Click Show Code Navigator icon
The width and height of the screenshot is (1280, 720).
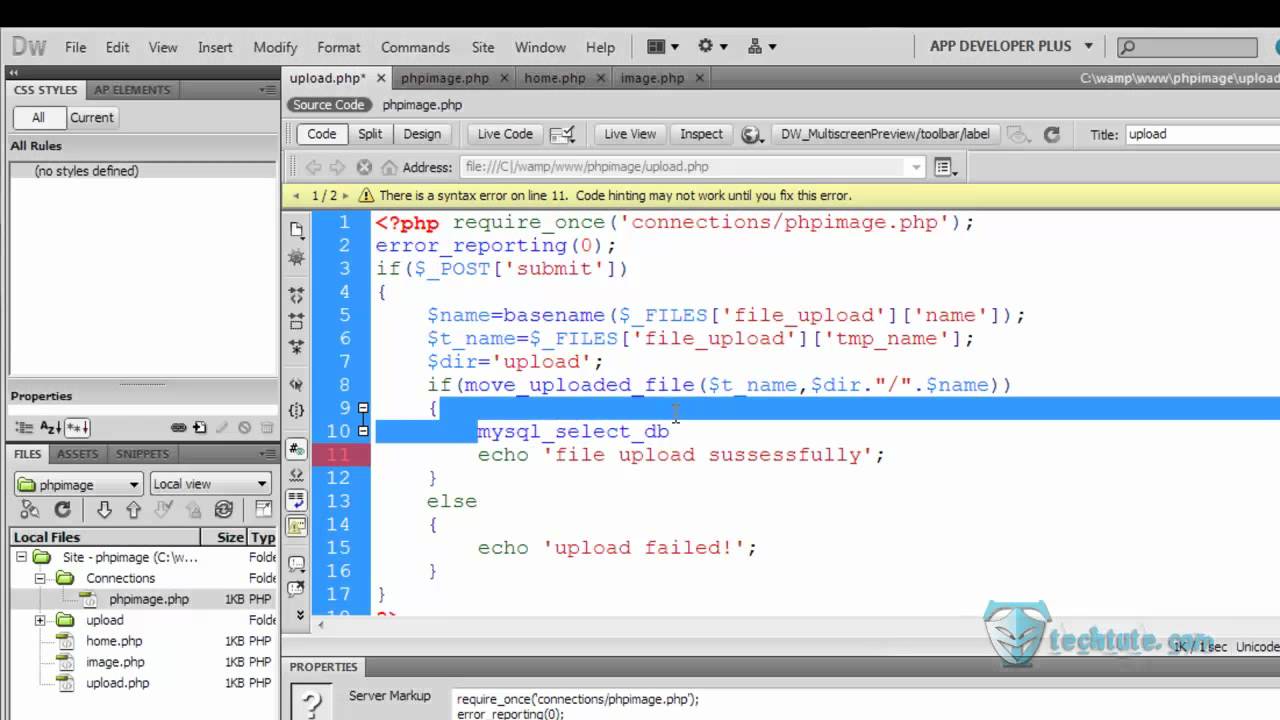click(x=297, y=258)
